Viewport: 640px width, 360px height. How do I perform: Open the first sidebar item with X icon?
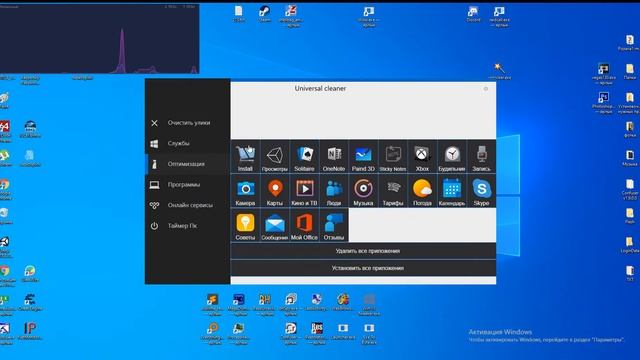(x=187, y=123)
